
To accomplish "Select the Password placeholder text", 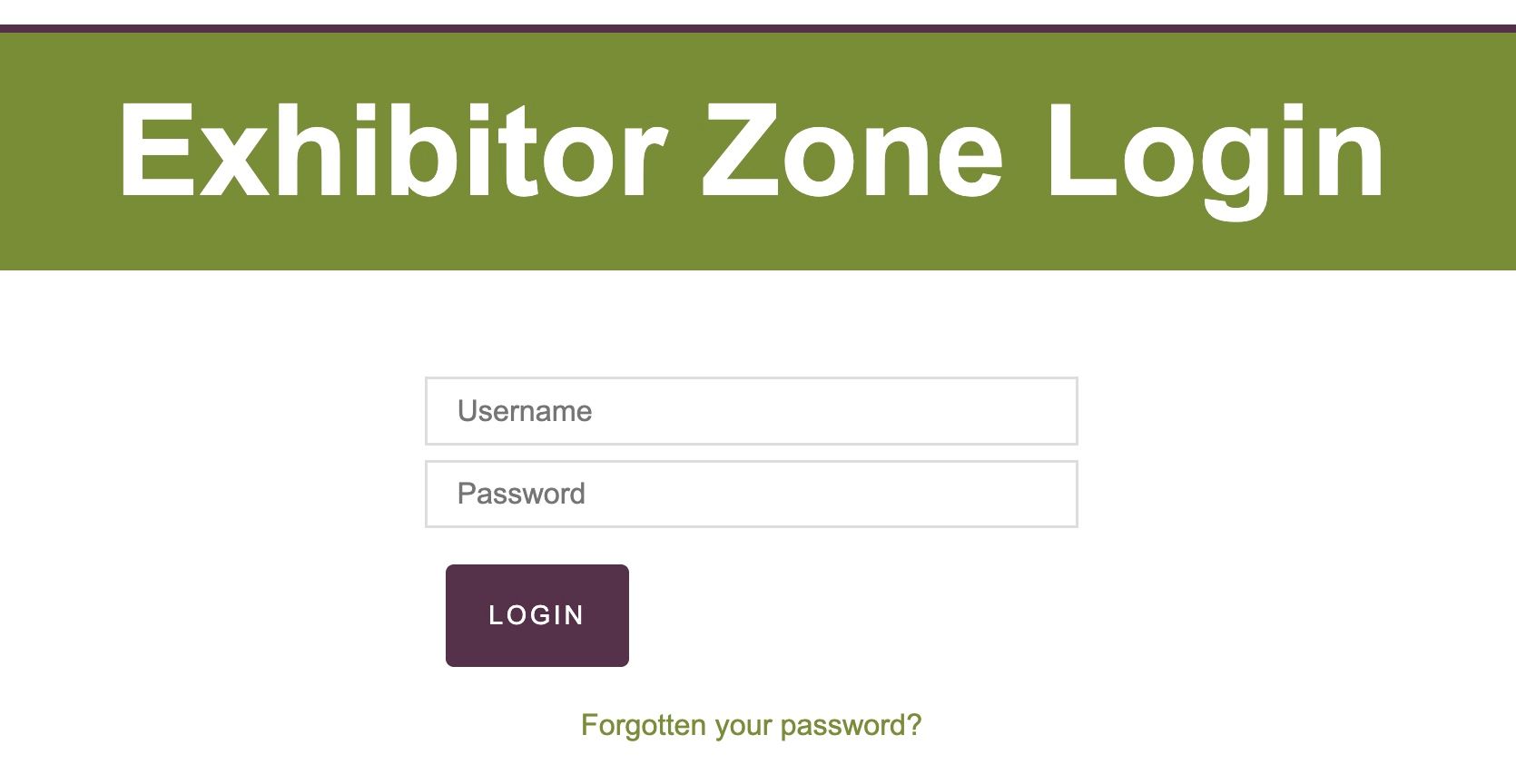I will tap(751, 493).
